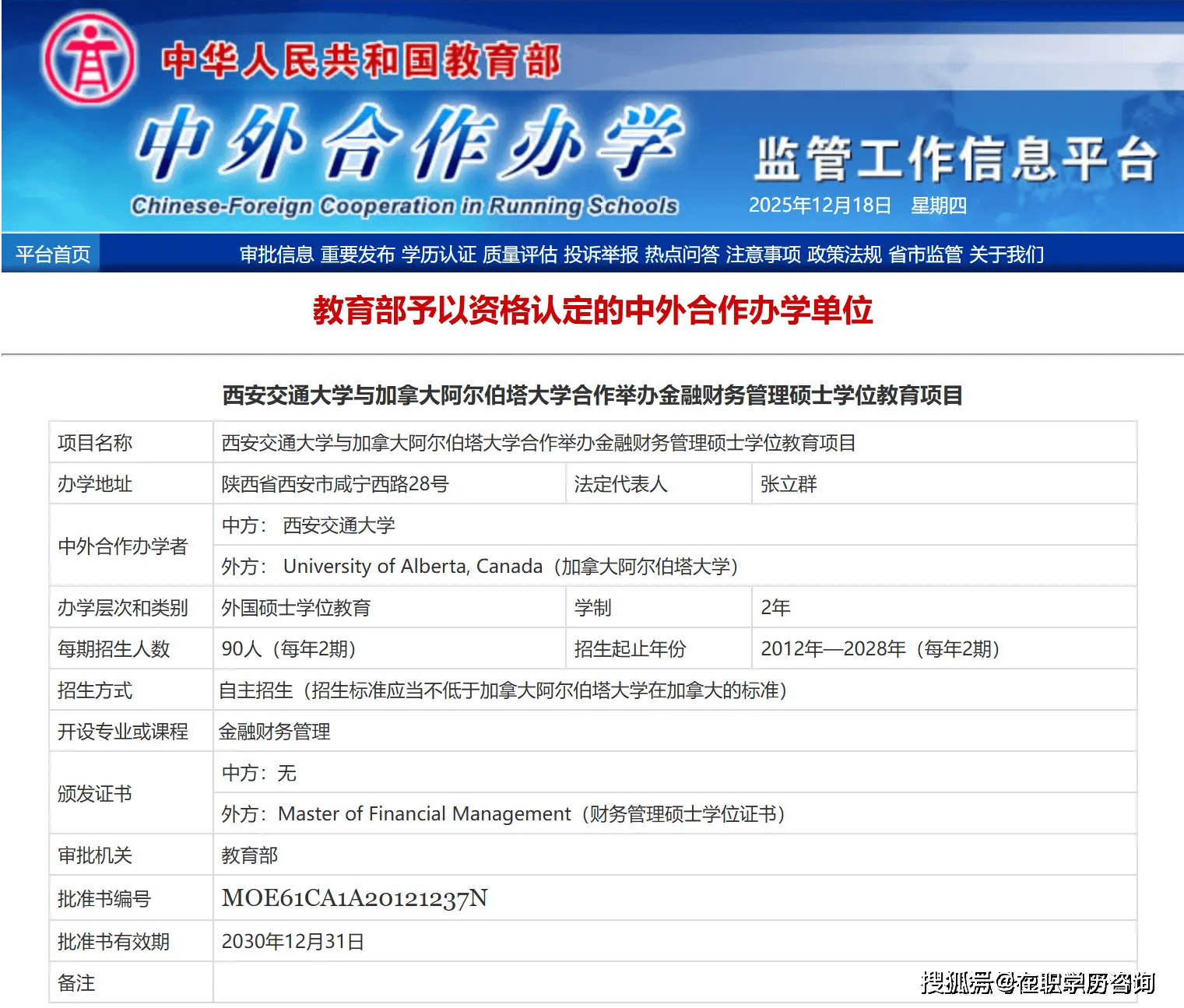Click the date 2025年12月18日 in banner
Screen dimensions: 1184x1008
pos(820,205)
